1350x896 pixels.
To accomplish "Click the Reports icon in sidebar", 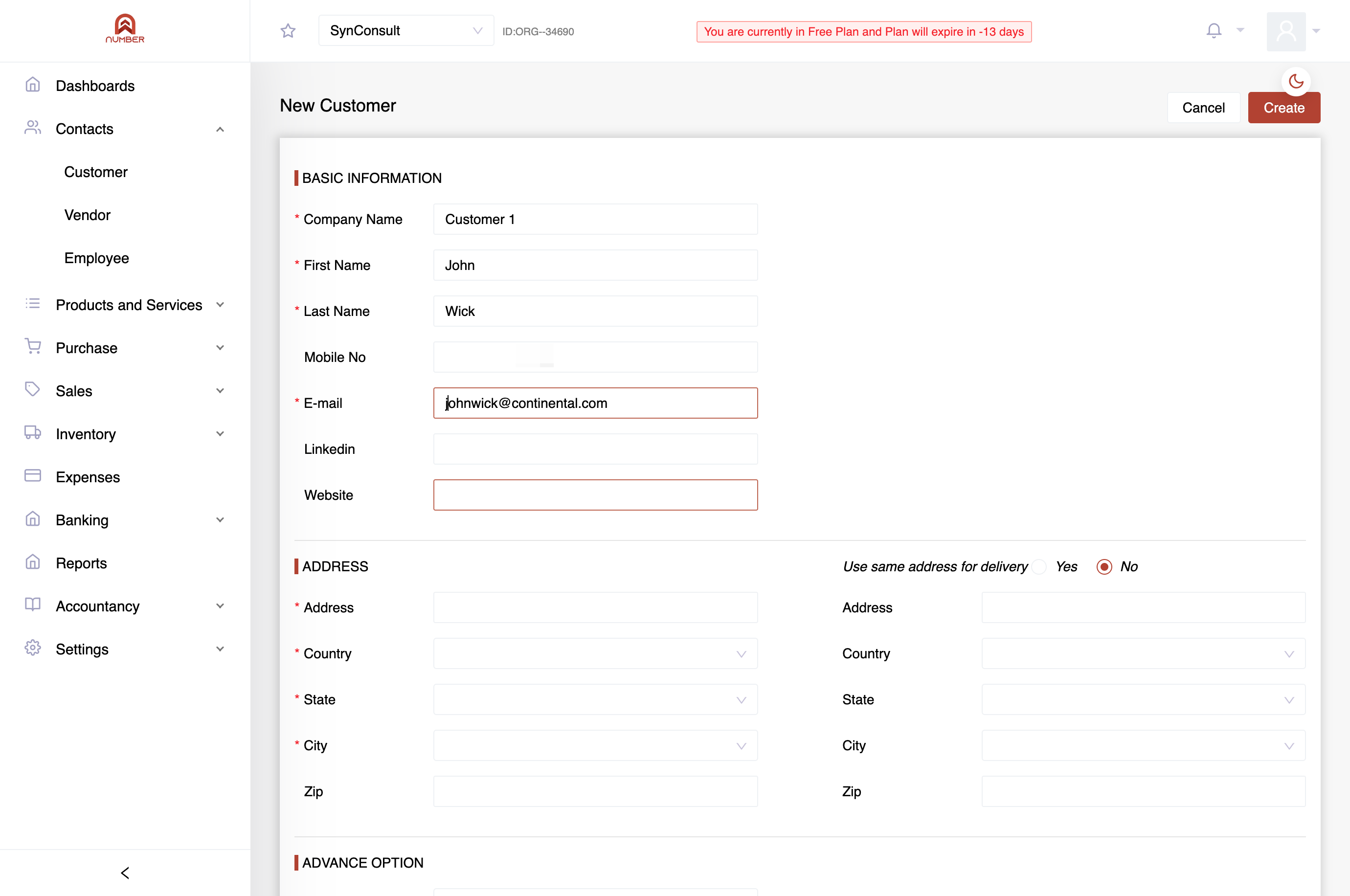I will [33, 562].
